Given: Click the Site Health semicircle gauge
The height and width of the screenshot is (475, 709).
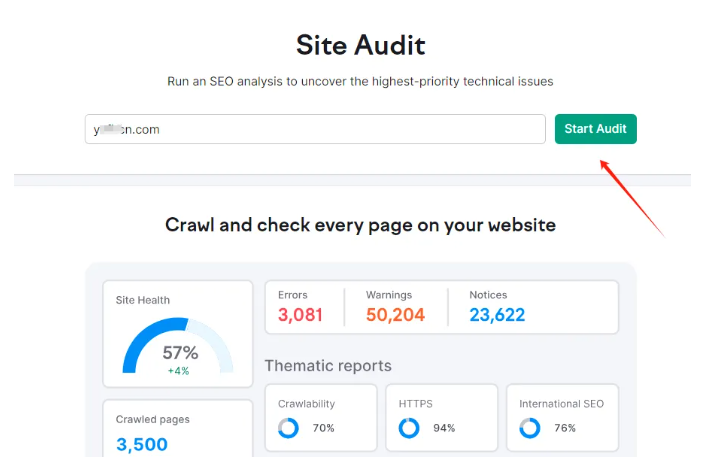Looking at the screenshot, I should click(178, 345).
